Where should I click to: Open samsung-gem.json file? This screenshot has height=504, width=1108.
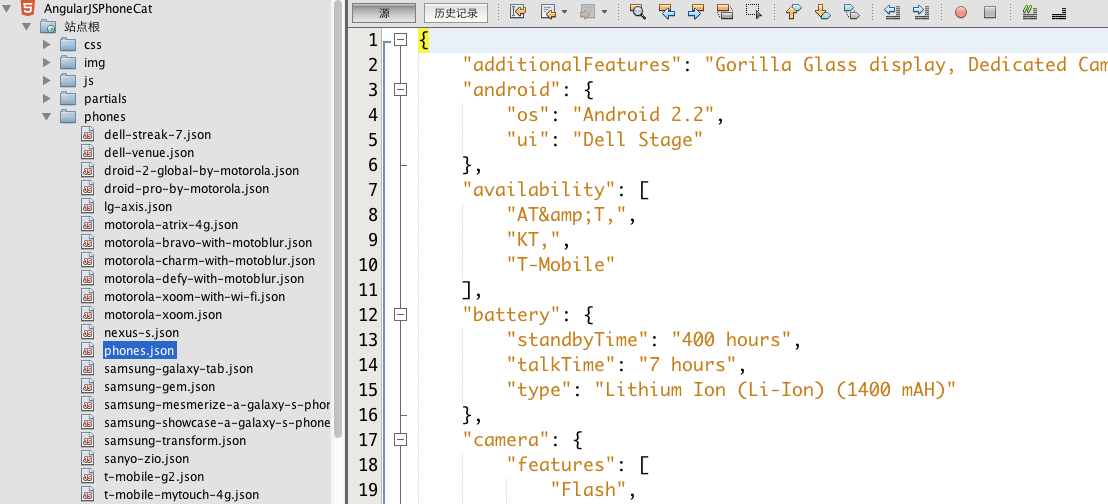coord(160,387)
